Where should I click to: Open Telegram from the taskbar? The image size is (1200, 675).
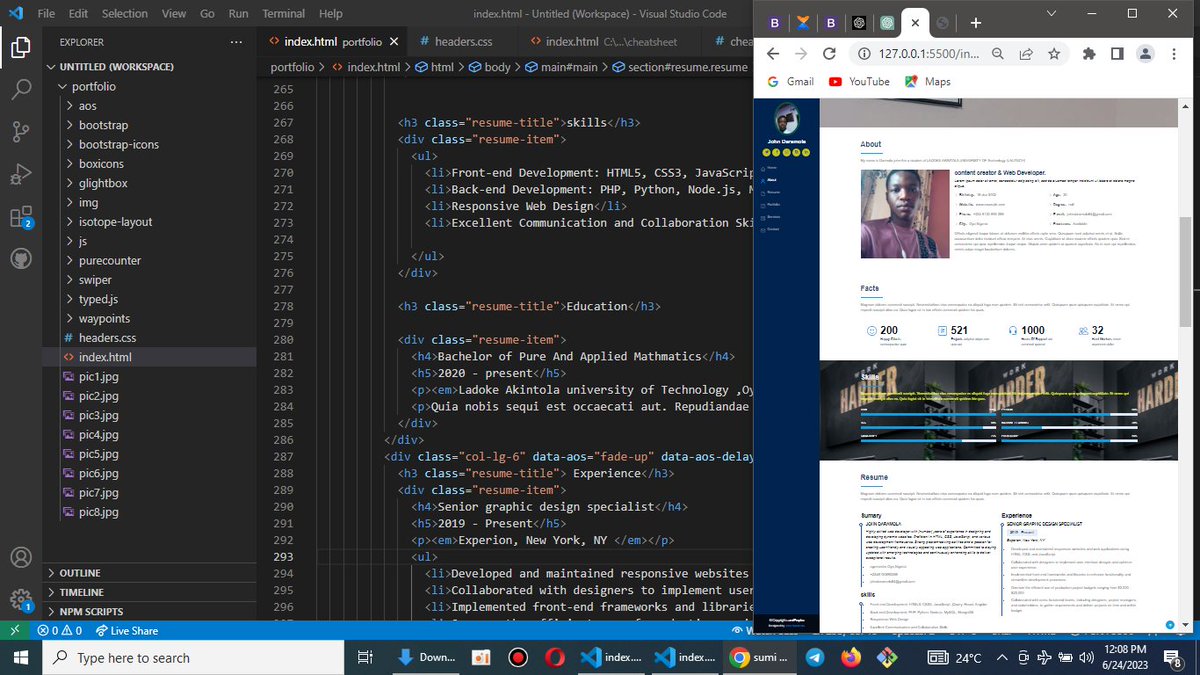pos(814,657)
